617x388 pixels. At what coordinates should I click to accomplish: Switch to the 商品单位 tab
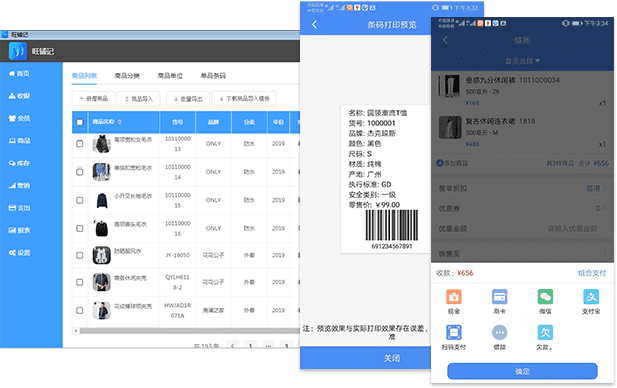[170, 76]
